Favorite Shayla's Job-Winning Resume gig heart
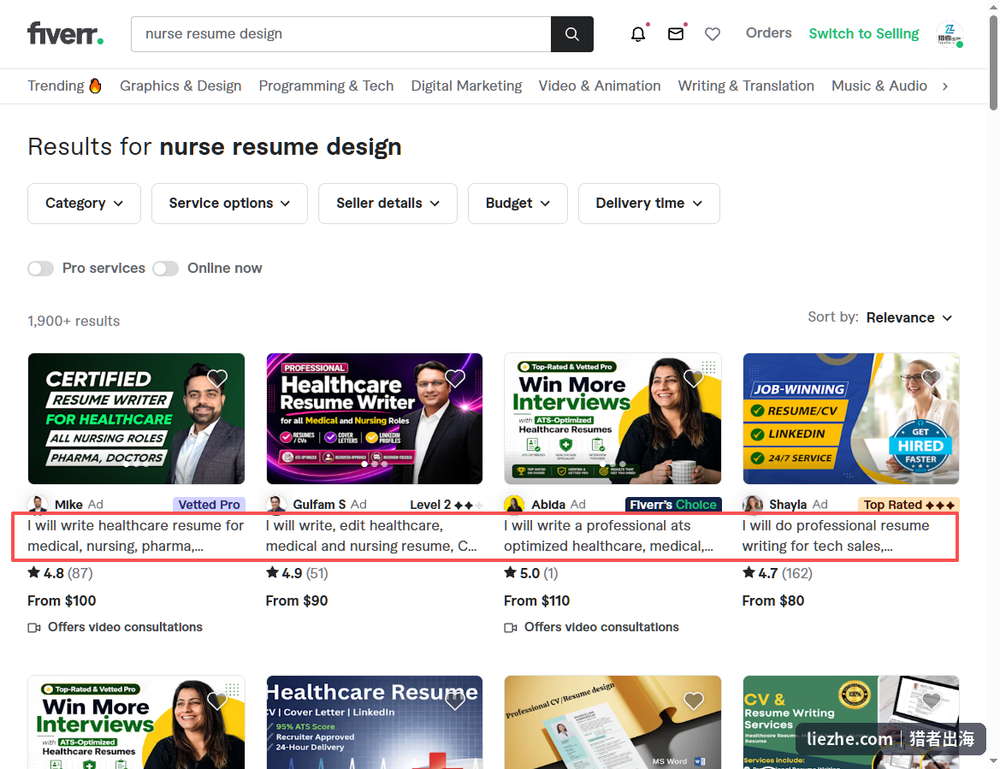This screenshot has width=1000, height=769. coord(931,378)
